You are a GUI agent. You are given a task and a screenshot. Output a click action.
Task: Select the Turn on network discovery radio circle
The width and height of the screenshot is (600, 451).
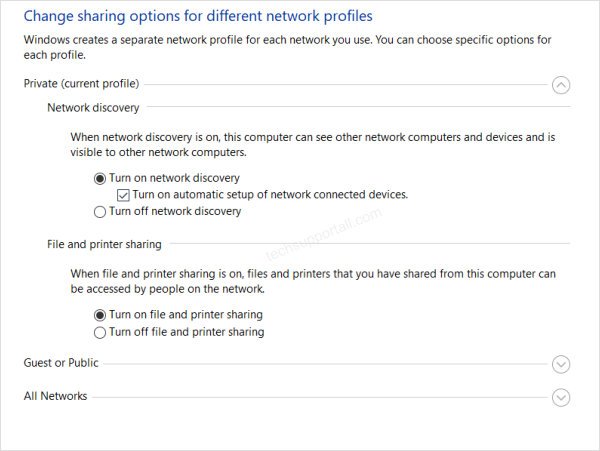pyautogui.click(x=100, y=179)
